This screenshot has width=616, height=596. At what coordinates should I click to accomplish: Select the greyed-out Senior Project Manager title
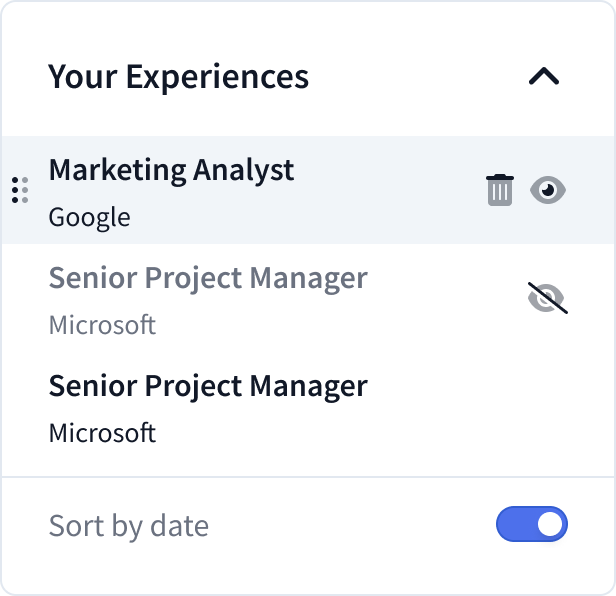click(x=208, y=278)
